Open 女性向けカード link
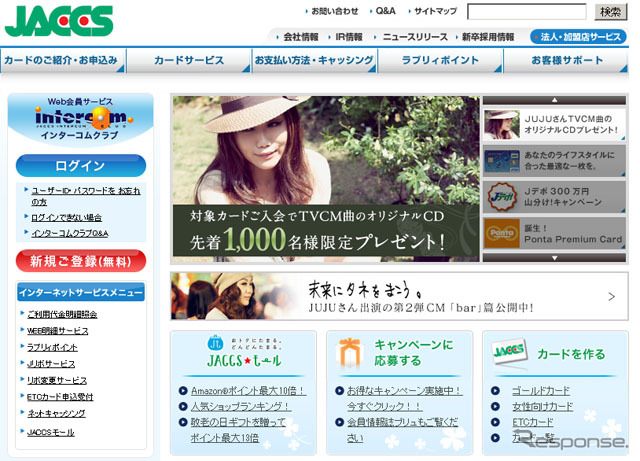 click(x=542, y=407)
